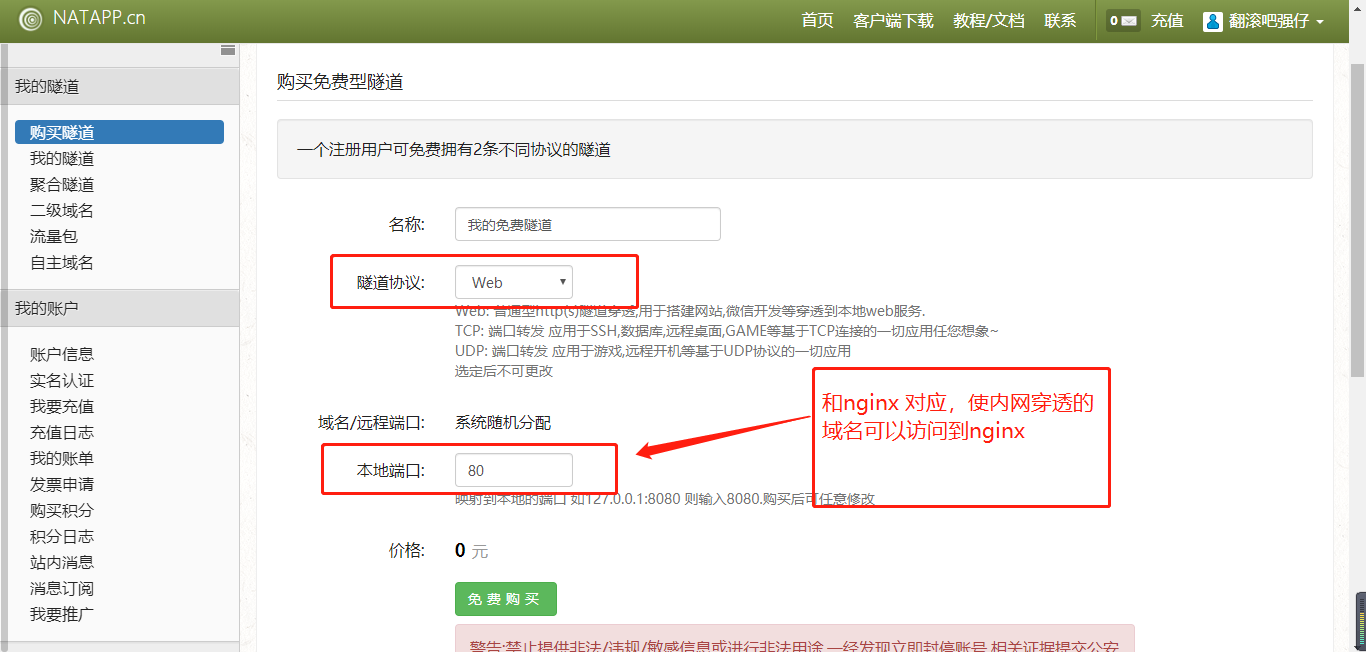This screenshot has height=652, width=1366.
Task: Select 购买隧道 in sidebar
Action: [x=120, y=132]
